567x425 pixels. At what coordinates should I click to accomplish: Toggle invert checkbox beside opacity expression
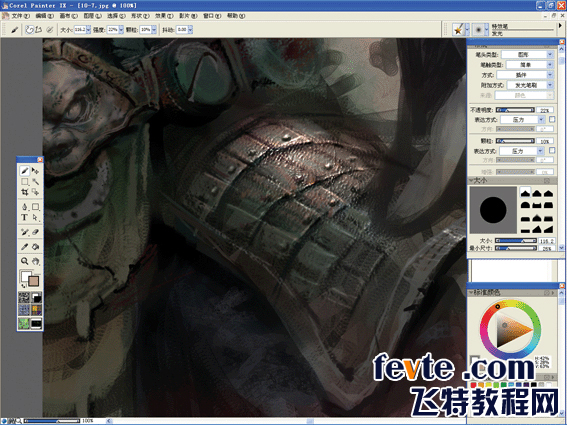(552, 119)
